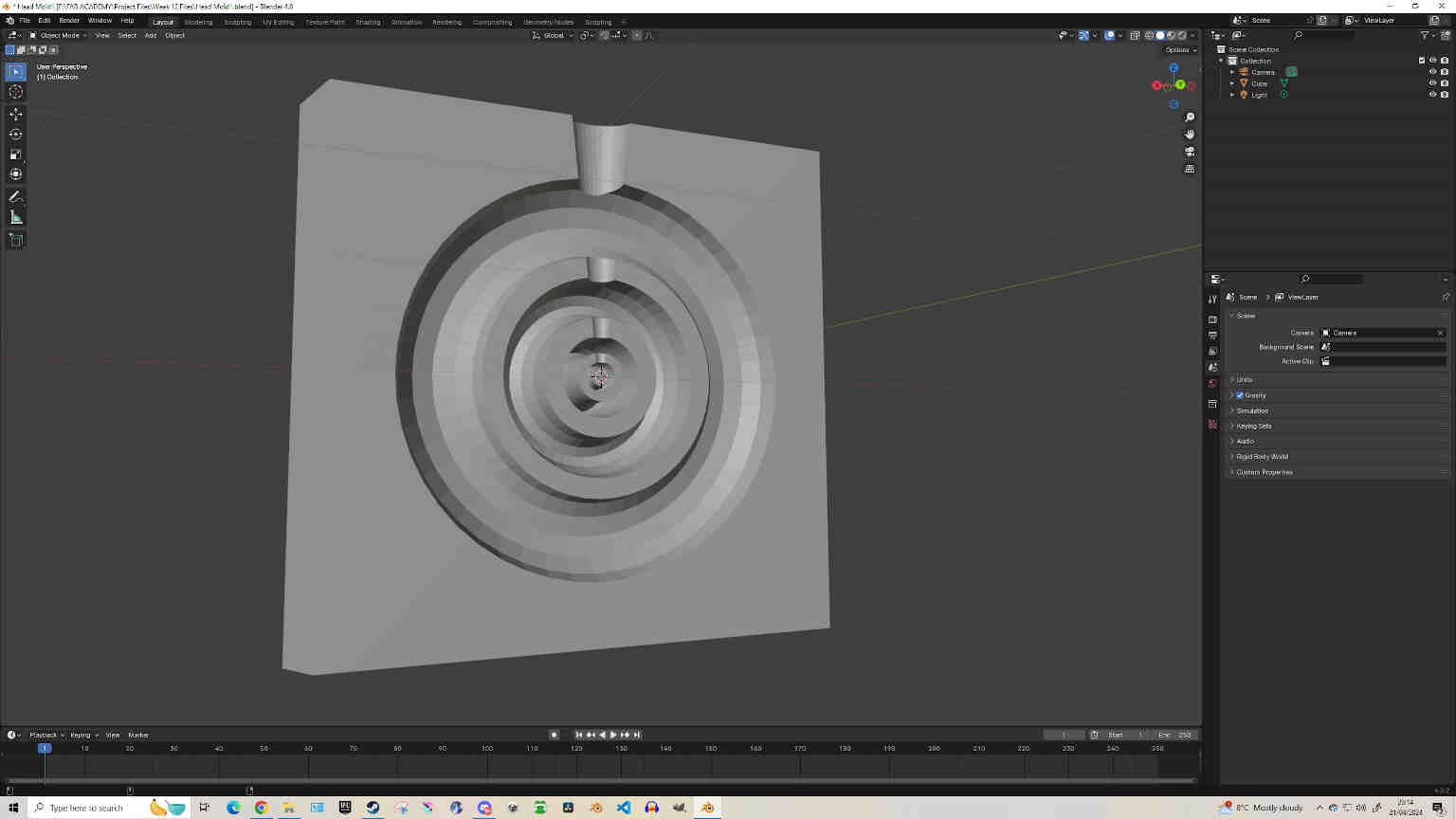The height and width of the screenshot is (819, 1456).
Task: Click the End frame field 250
Action: [1175, 735]
